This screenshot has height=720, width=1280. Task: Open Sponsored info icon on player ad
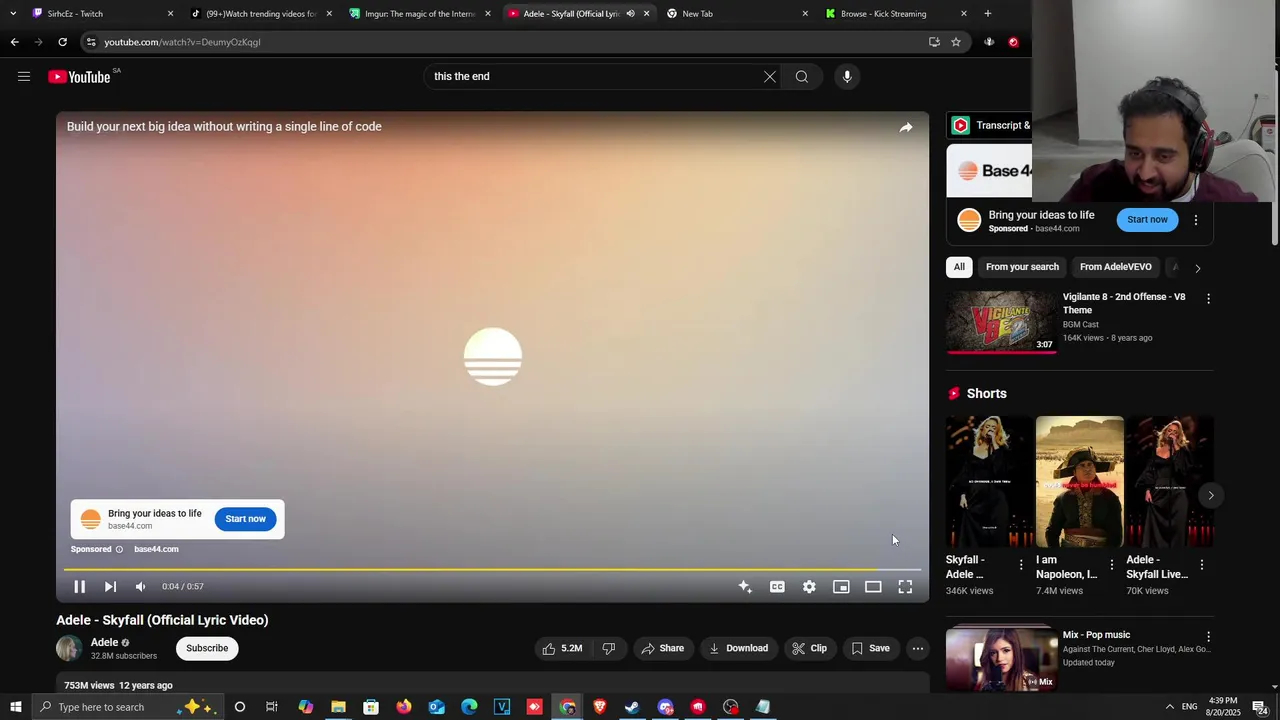[x=119, y=549]
